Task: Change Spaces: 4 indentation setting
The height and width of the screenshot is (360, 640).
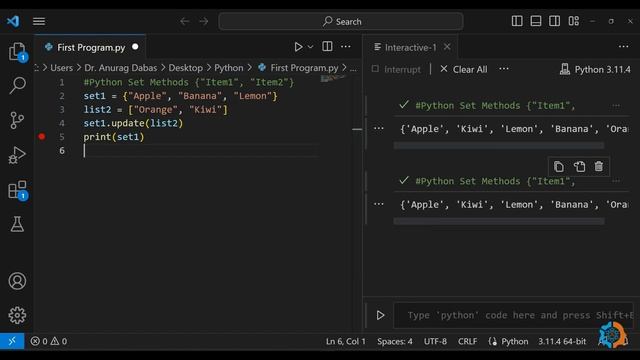Action: [395, 341]
